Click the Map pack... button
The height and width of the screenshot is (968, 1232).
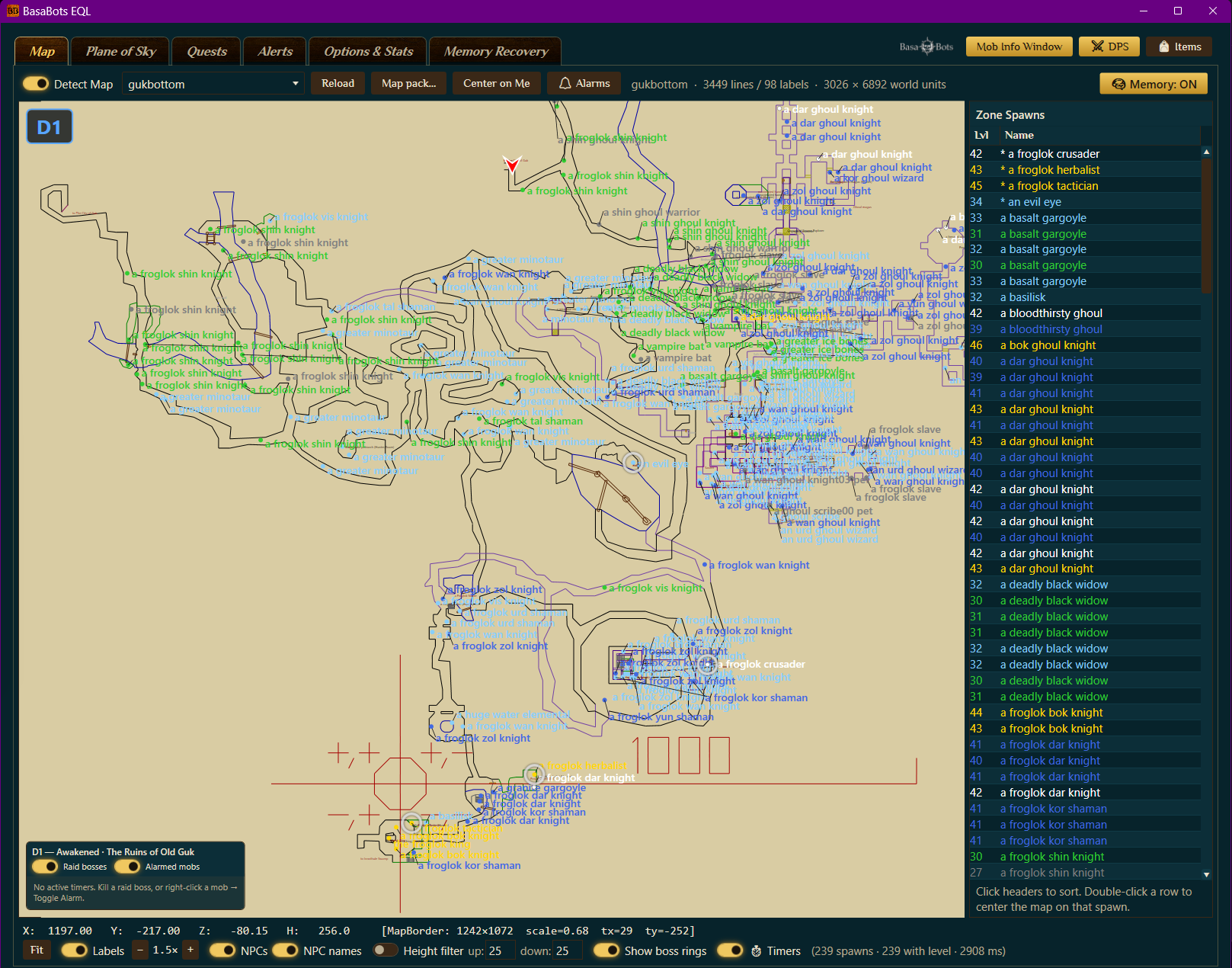[x=408, y=83]
